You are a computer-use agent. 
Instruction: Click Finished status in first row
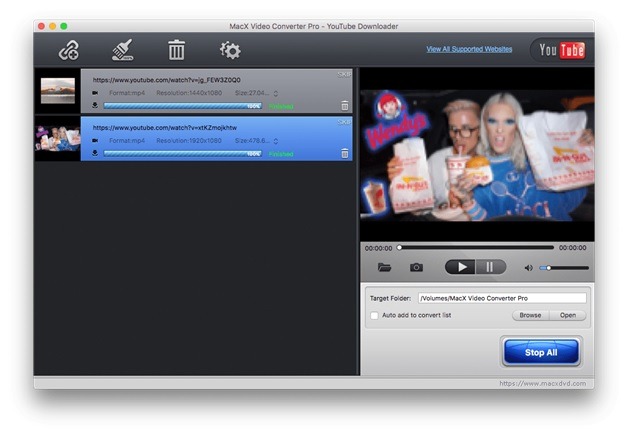point(281,106)
